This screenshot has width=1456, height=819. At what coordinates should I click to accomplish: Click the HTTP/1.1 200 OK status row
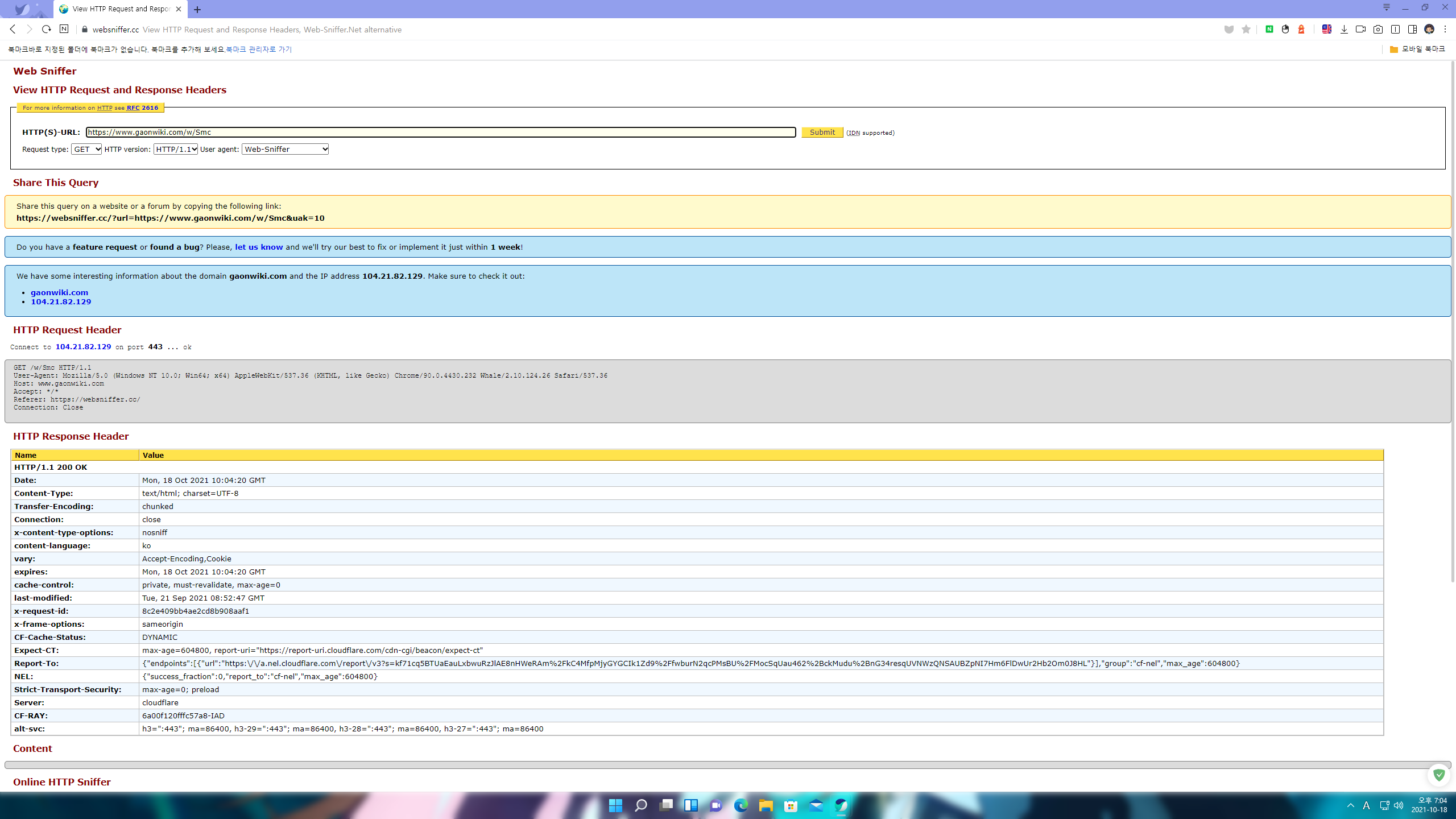pyautogui.click(x=697, y=467)
